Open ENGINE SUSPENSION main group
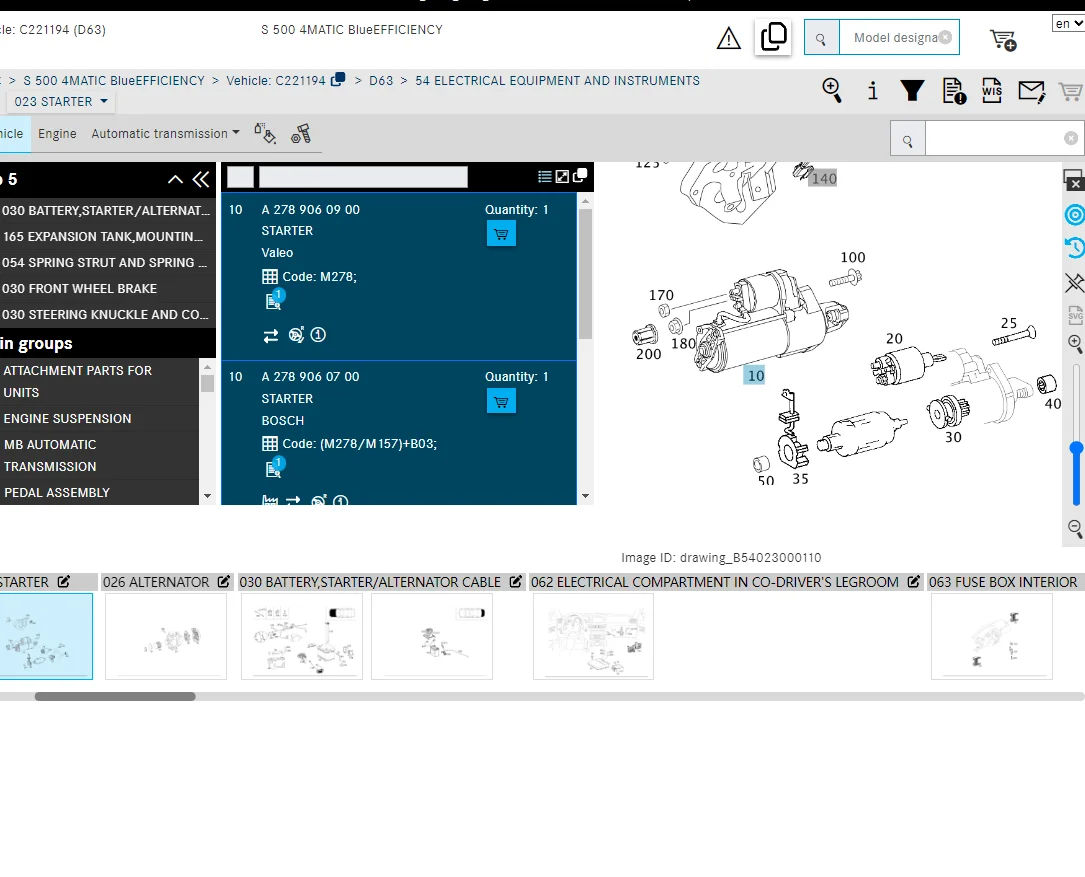1085x877 pixels. pyautogui.click(x=99, y=419)
